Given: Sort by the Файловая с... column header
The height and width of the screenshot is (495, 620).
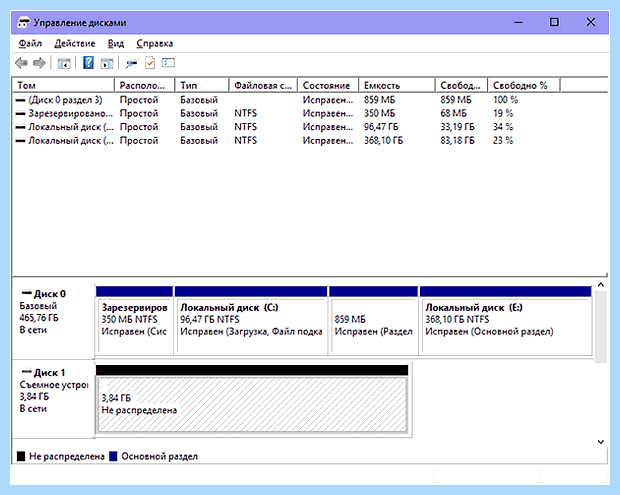Looking at the screenshot, I should 263,85.
